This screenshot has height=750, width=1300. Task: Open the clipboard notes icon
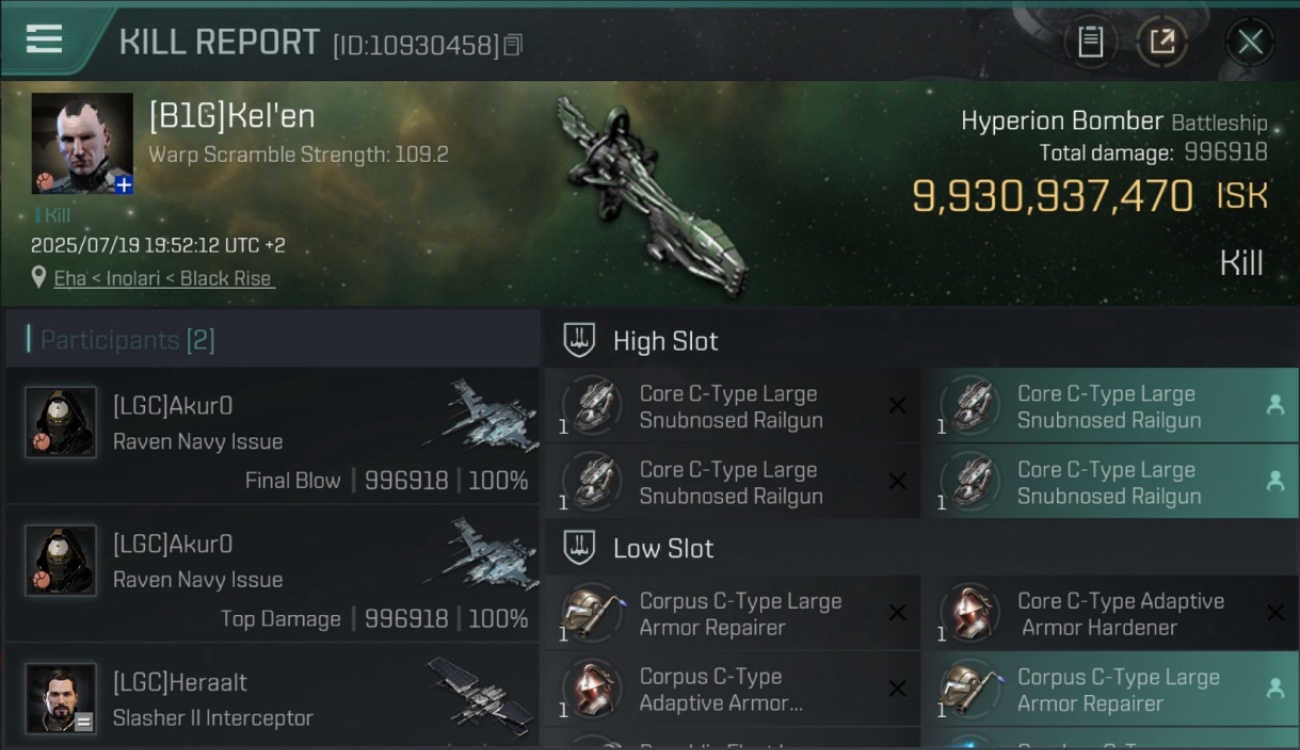click(1090, 42)
